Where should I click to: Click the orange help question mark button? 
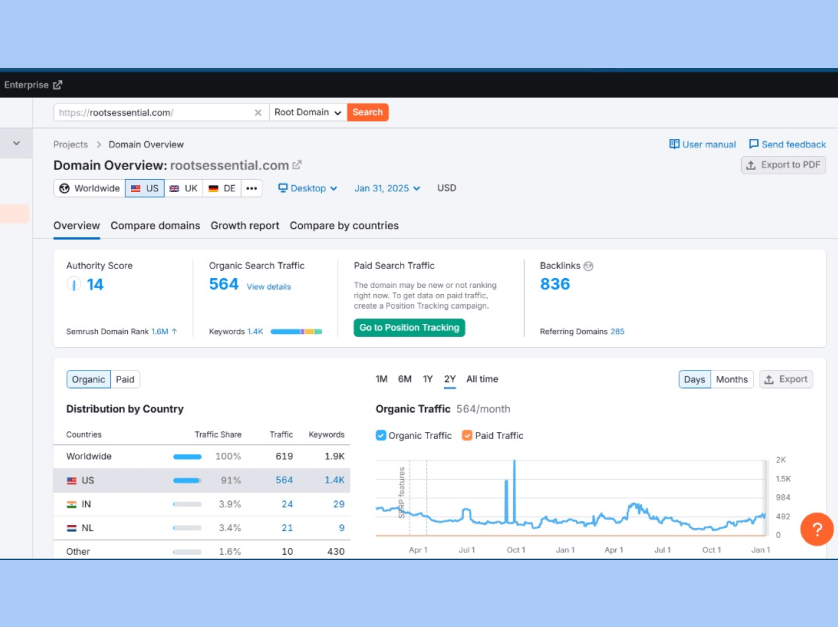pyautogui.click(x=816, y=529)
